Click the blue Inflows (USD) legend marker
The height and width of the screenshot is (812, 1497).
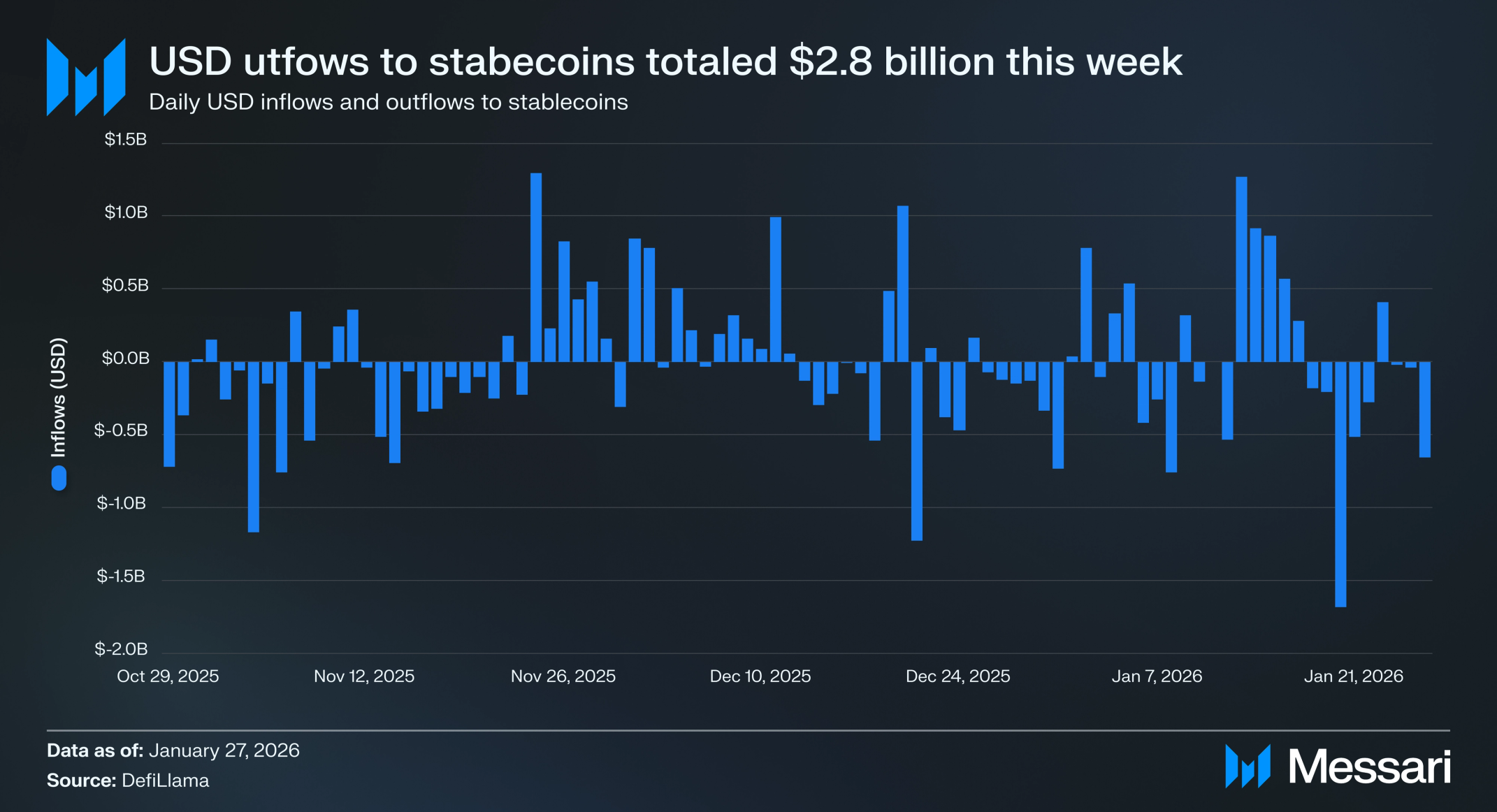pos(59,478)
